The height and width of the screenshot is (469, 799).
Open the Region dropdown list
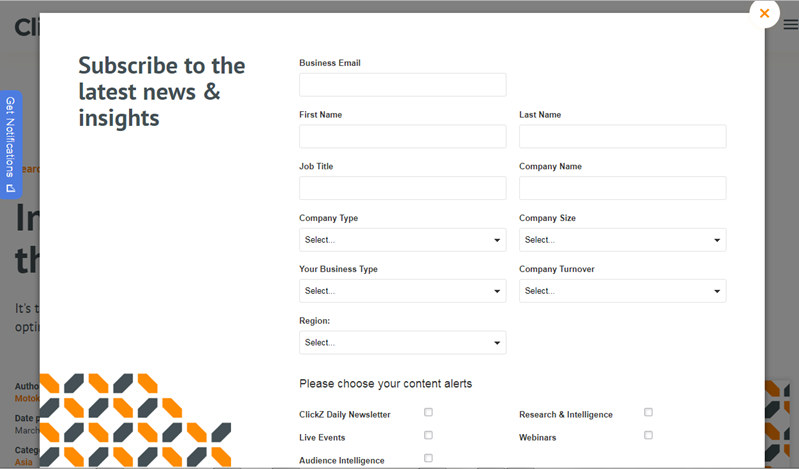point(402,343)
